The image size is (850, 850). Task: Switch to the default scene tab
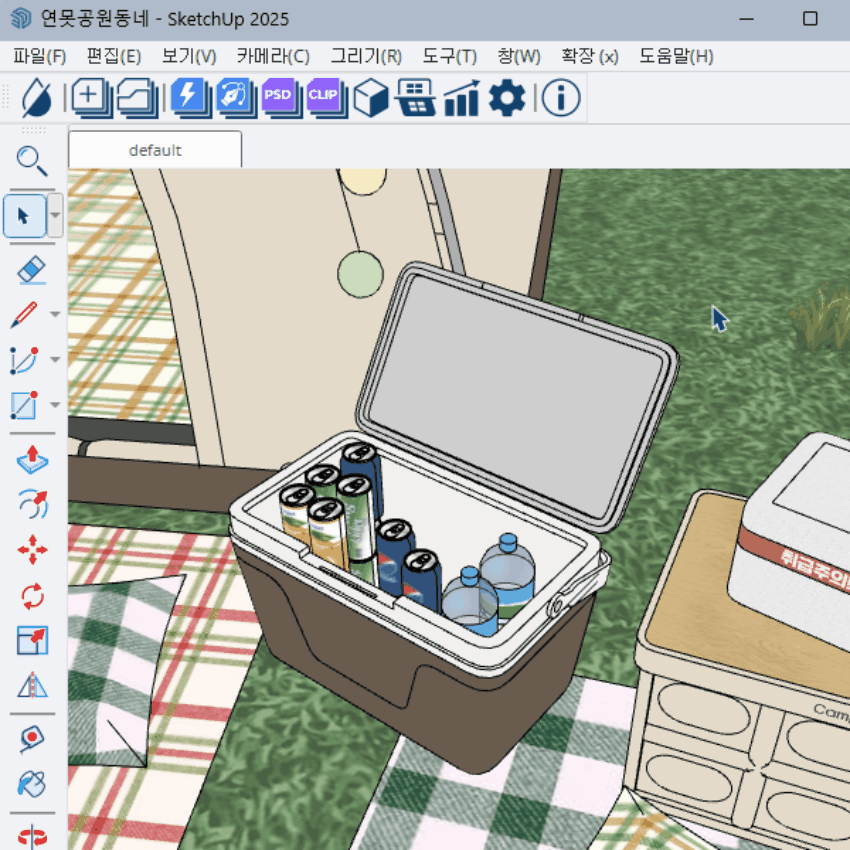tap(155, 150)
